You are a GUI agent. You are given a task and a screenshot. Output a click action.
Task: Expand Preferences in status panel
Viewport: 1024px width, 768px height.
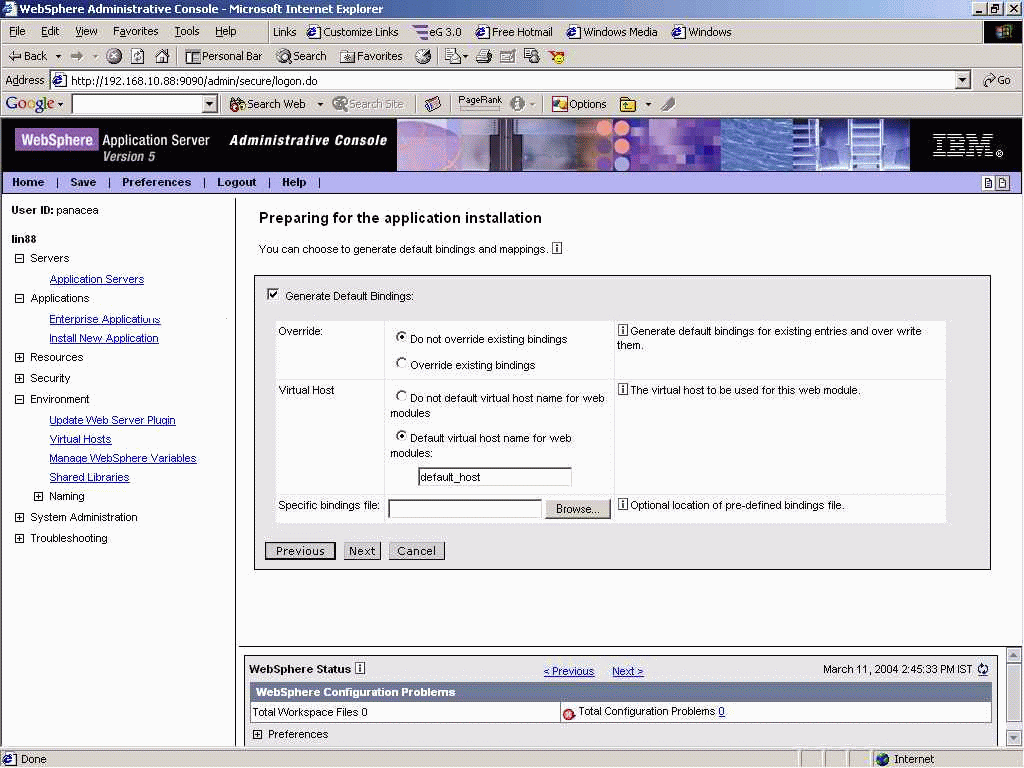coord(257,734)
